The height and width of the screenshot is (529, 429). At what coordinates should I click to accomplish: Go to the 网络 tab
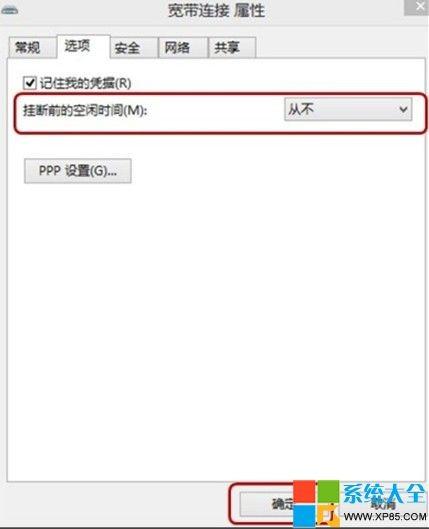coord(183,48)
